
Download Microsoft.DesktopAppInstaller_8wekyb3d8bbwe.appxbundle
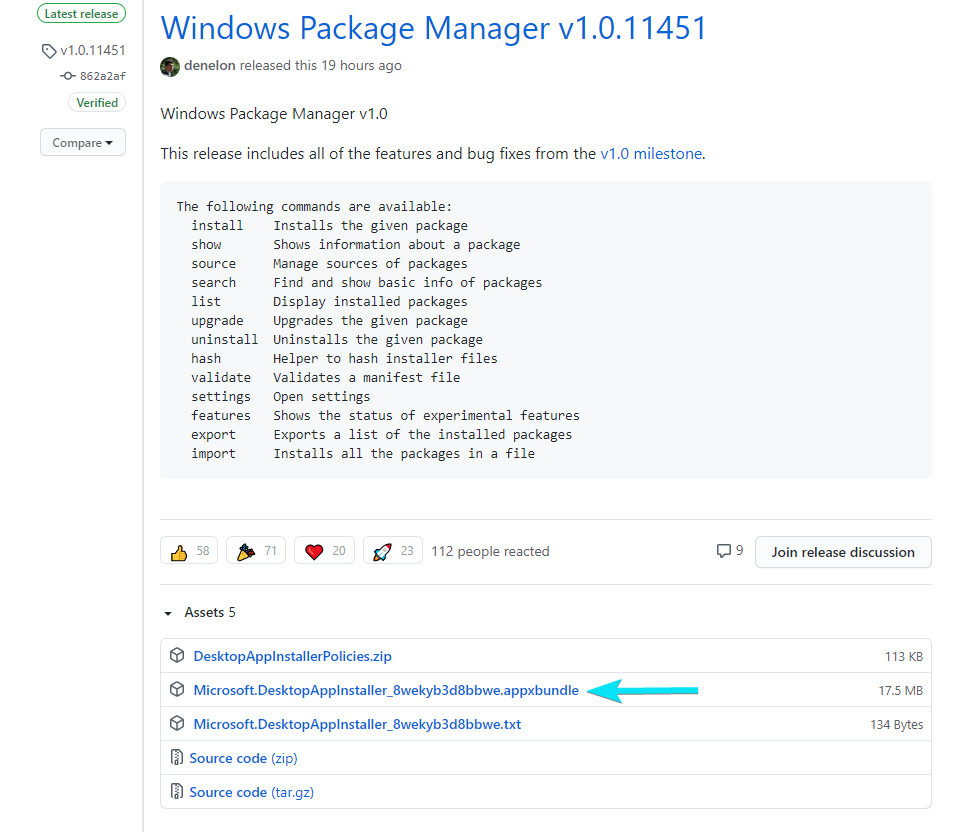click(x=385, y=689)
